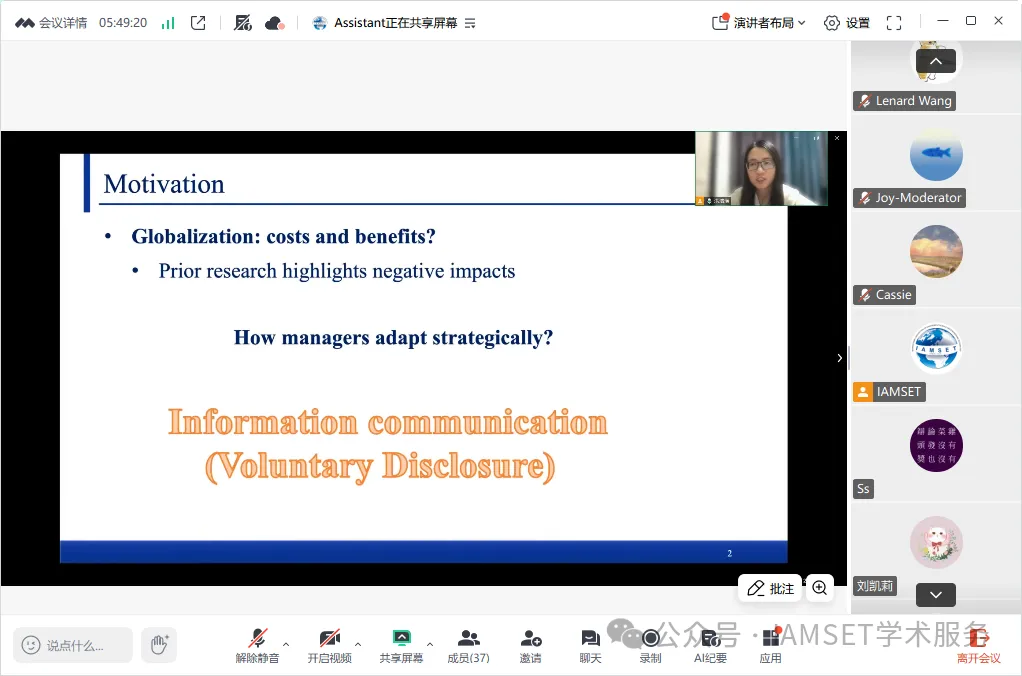Select the Ss participant purple avatar
The height and width of the screenshot is (676, 1022).
tap(936, 445)
